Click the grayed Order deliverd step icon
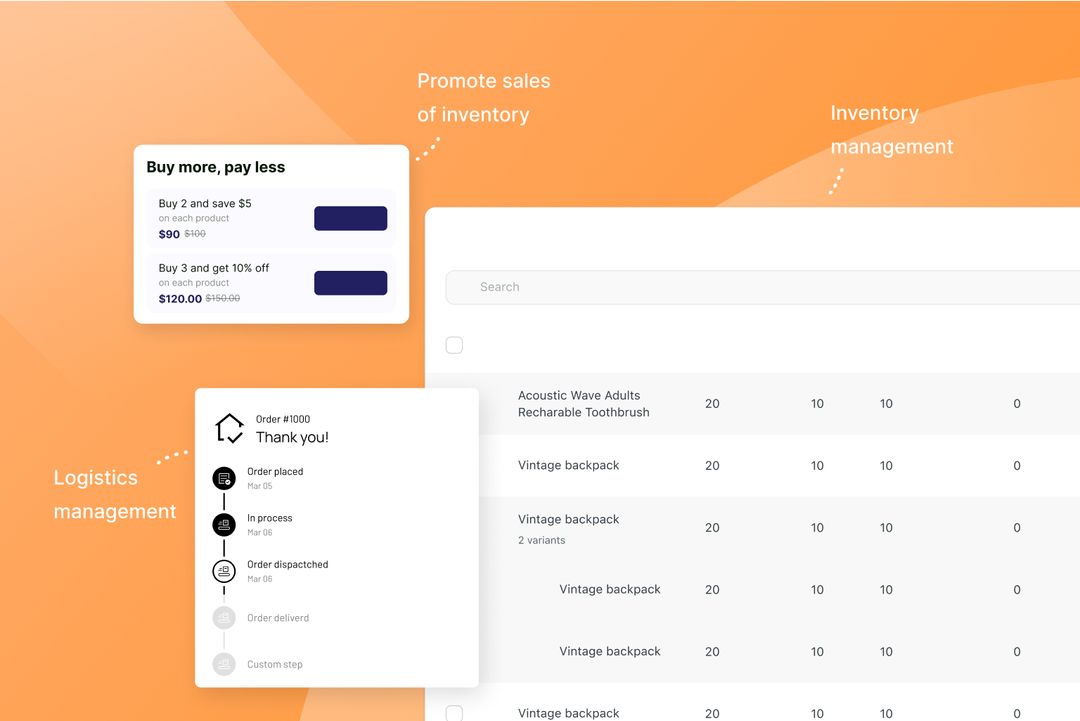This screenshot has height=721, width=1080. 223,617
